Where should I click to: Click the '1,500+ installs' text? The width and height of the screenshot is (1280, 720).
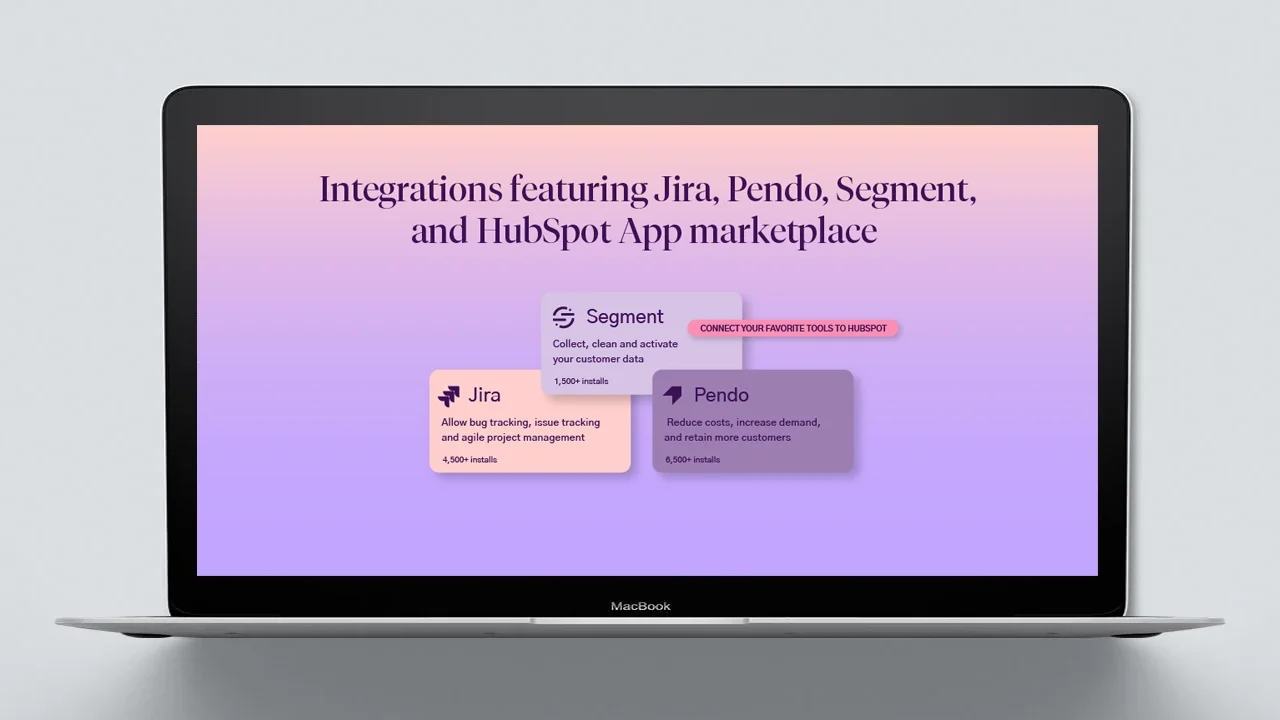tap(581, 381)
